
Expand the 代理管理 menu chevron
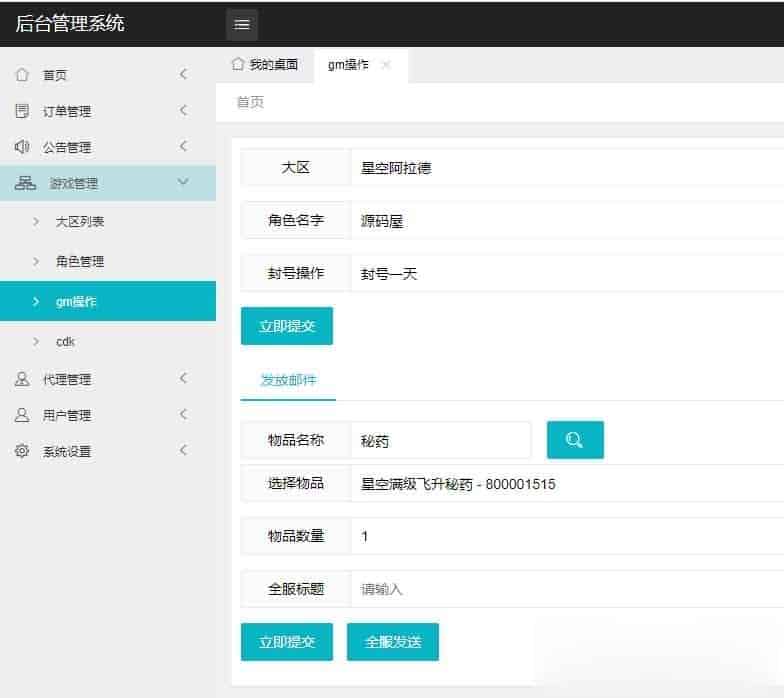184,378
